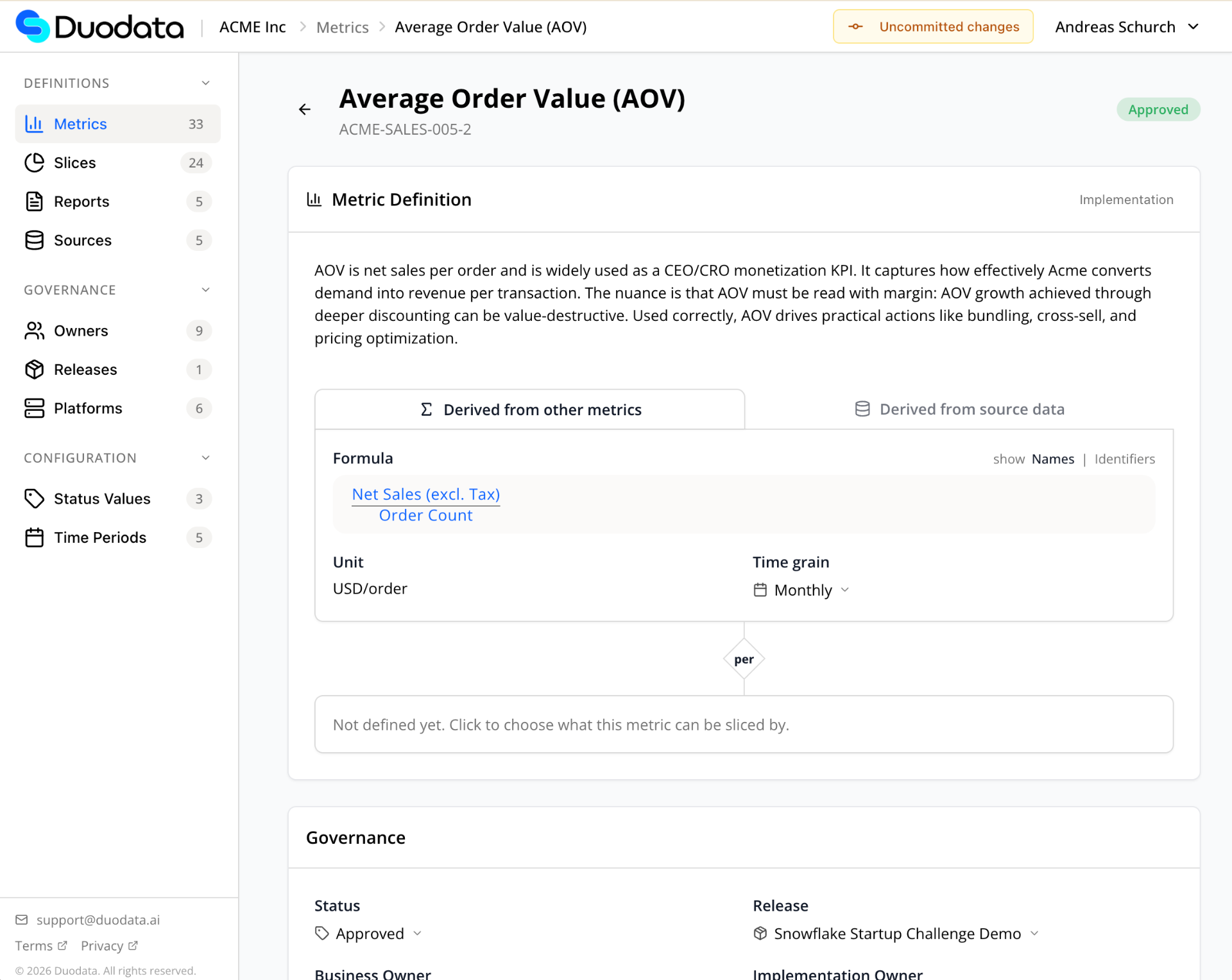Click the back arrow beside the title
Screen dimensions: 1232x980
point(305,110)
